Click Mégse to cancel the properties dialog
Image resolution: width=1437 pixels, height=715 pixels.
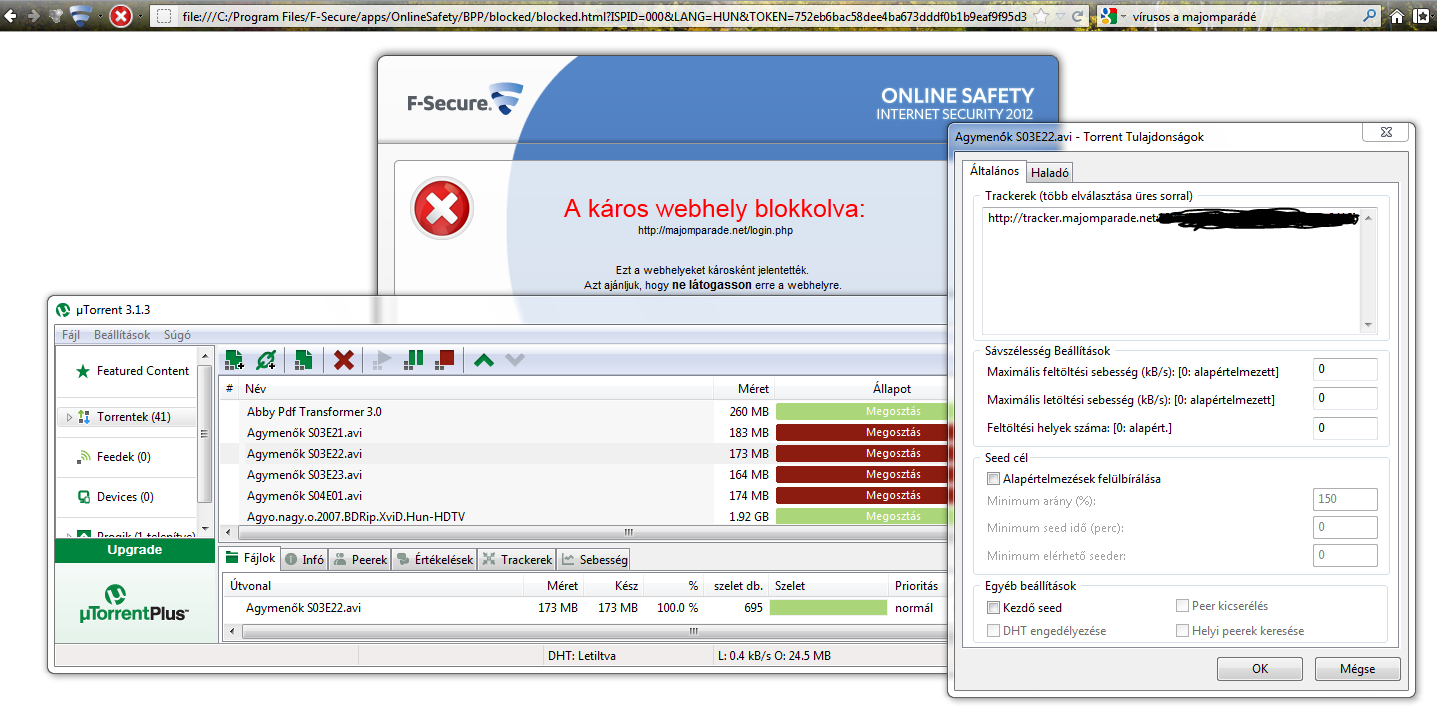pyautogui.click(x=1357, y=669)
